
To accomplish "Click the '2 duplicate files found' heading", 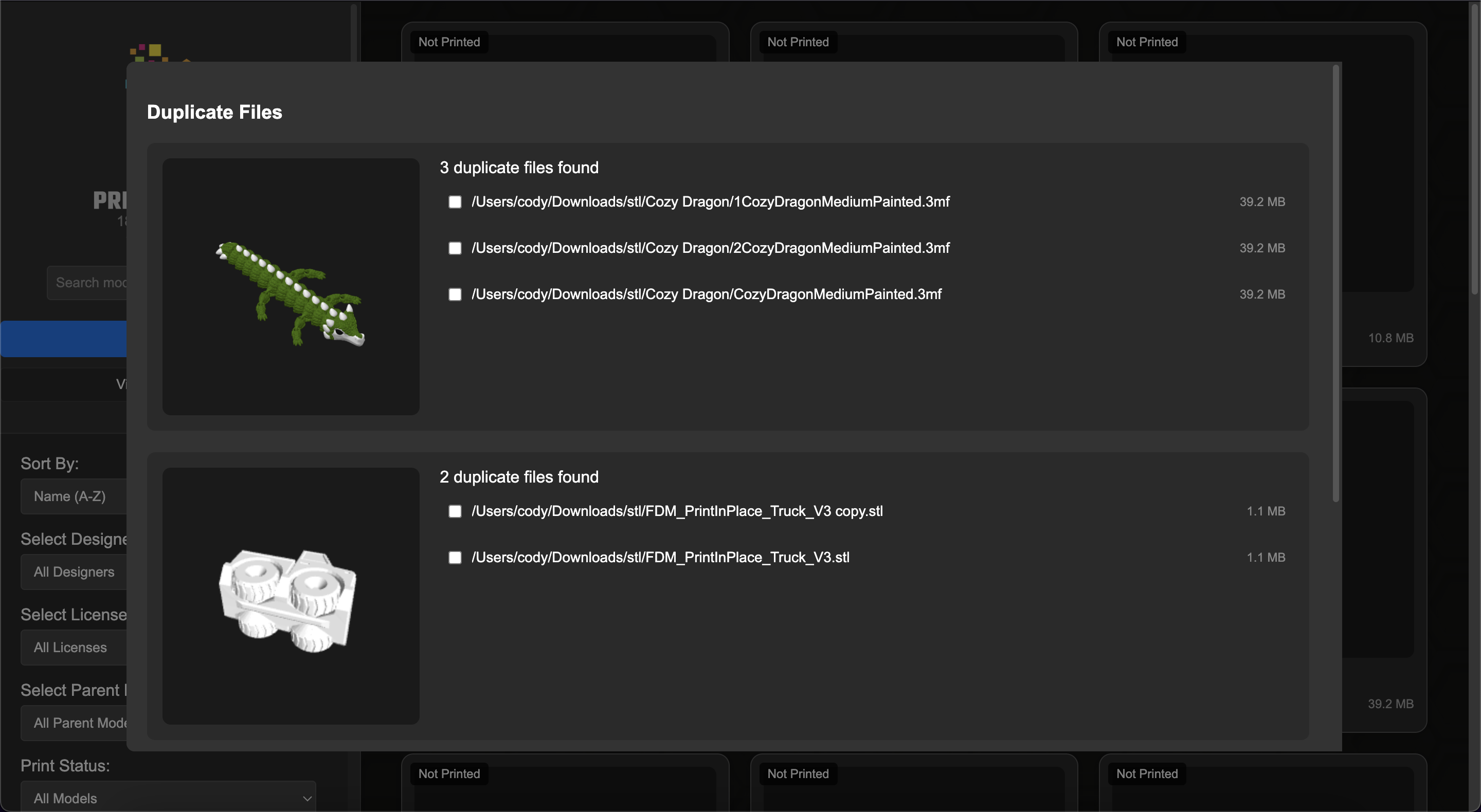I will tap(518, 477).
